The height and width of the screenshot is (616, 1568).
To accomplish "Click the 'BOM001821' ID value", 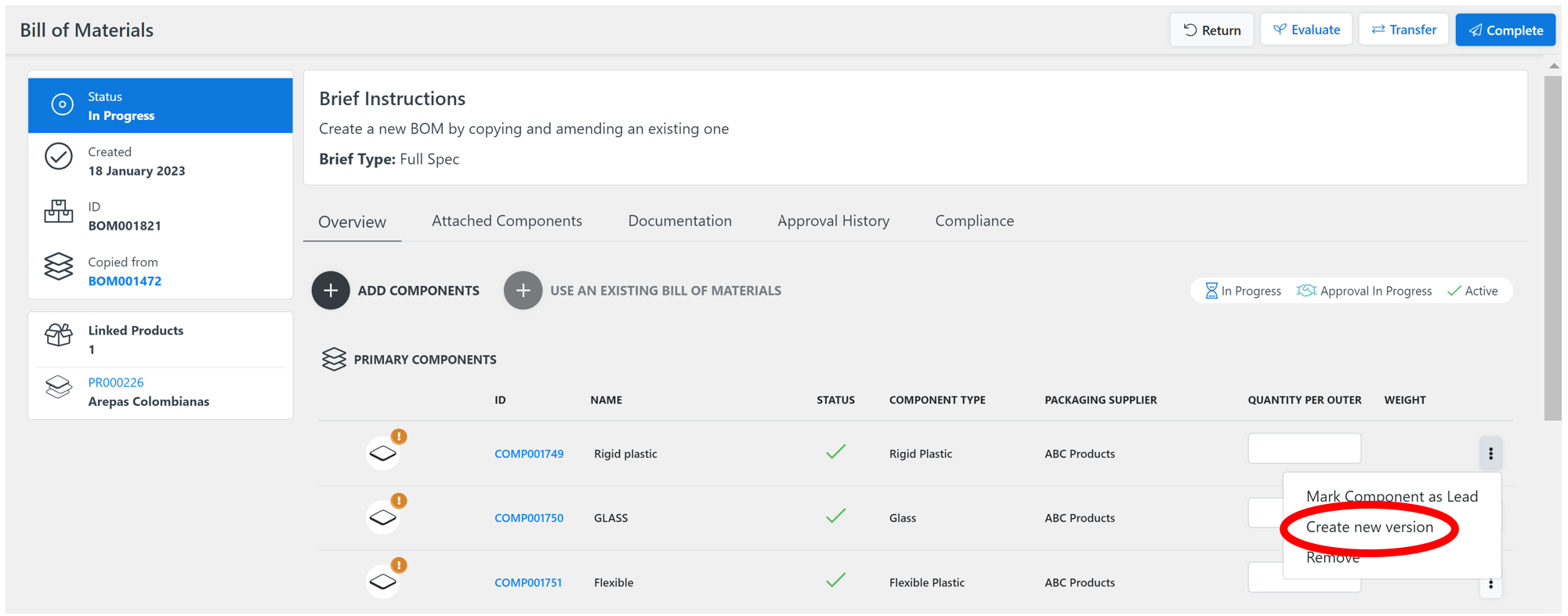I will [125, 226].
